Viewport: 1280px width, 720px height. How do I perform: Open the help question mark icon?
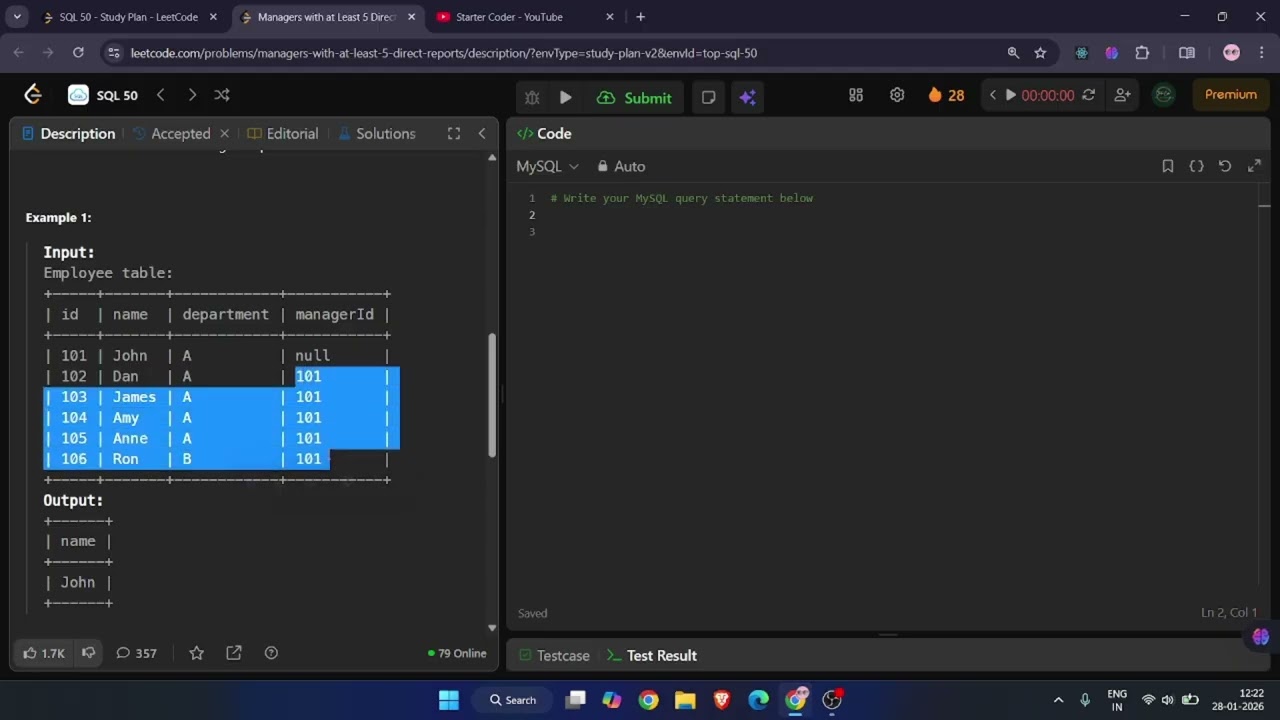tap(271, 653)
